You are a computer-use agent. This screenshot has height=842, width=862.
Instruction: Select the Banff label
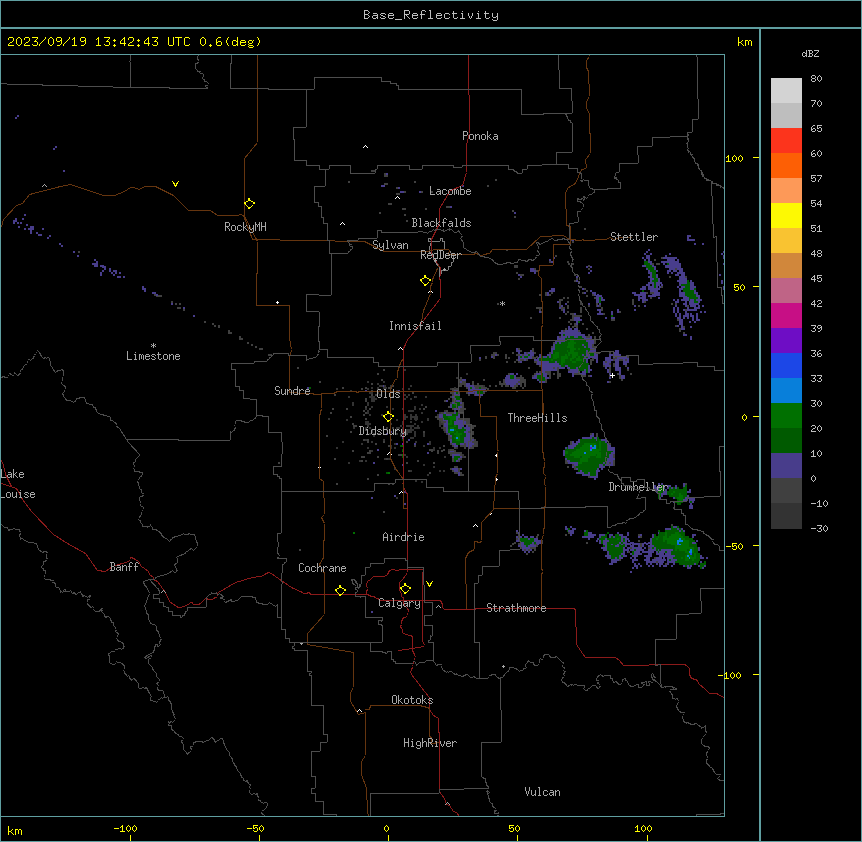pos(124,567)
